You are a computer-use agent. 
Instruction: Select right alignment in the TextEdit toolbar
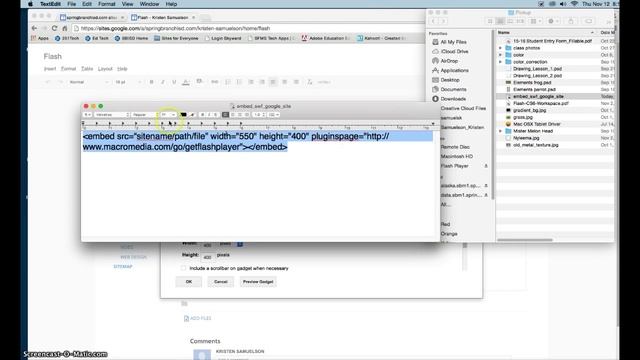(x=240, y=115)
